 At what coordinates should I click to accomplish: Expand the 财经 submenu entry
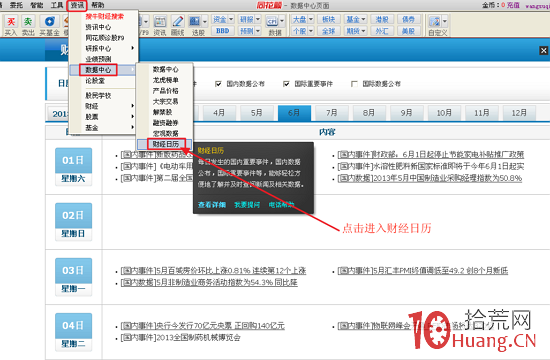103,106
